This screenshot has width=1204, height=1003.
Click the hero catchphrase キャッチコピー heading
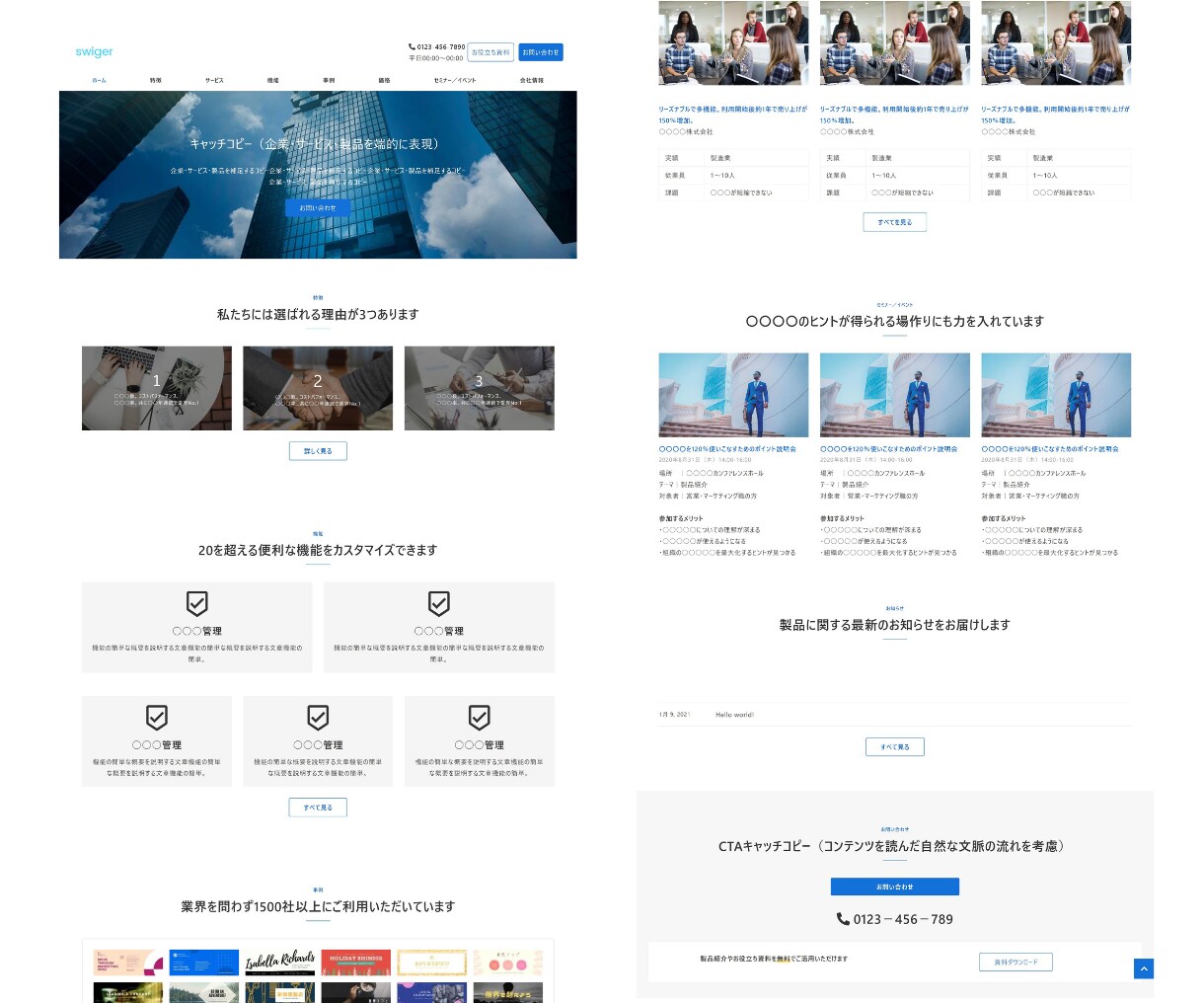tap(314, 144)
